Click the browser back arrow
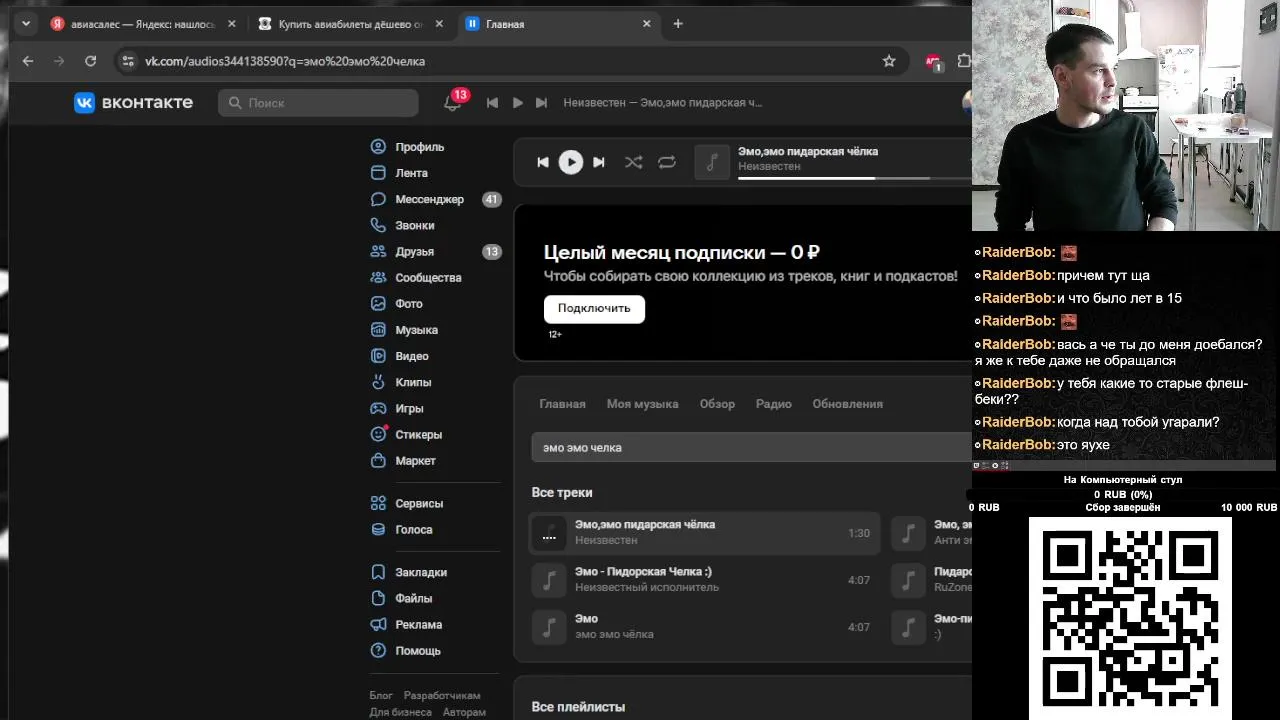Viewport: 1280px width, 720px height. click(x=27, y=61)
